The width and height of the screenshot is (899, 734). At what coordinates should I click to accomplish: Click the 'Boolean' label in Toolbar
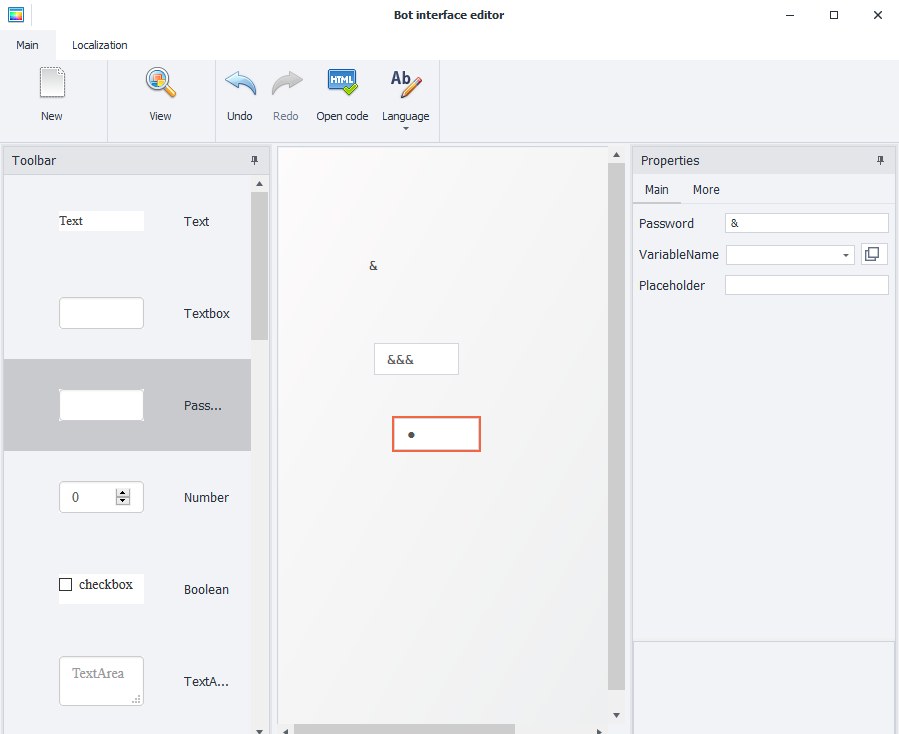pyautogui.click(x=206, y=589)
